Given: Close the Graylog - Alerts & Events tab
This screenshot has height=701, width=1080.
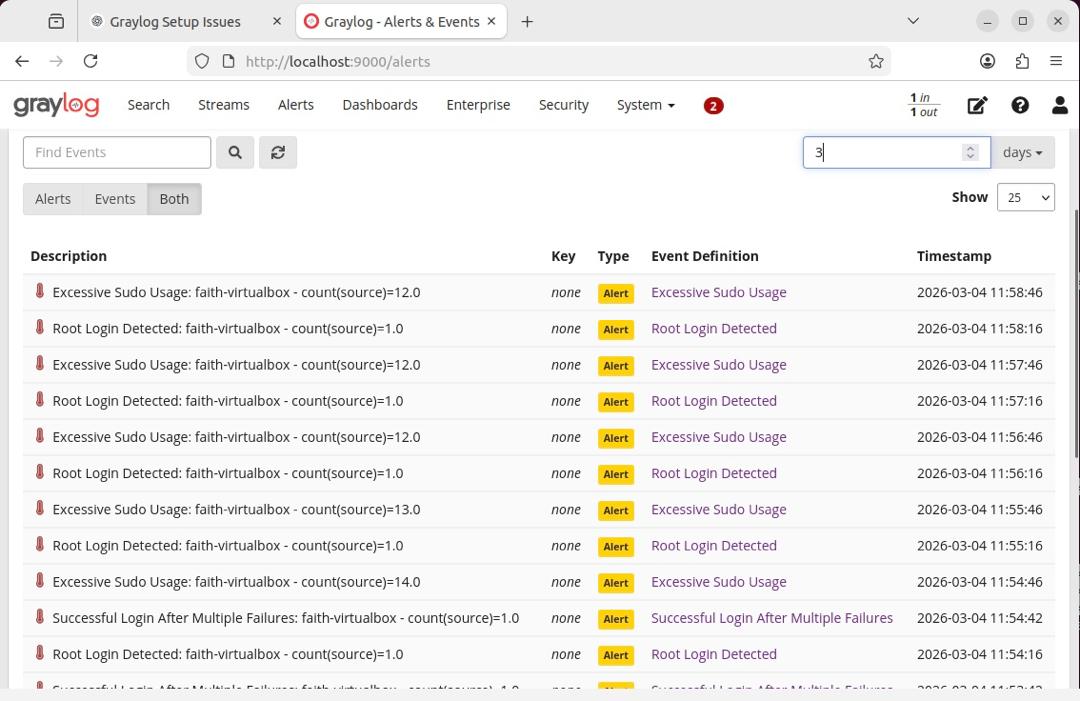Looking at the screenshot, I should click(x=492, y=22).
